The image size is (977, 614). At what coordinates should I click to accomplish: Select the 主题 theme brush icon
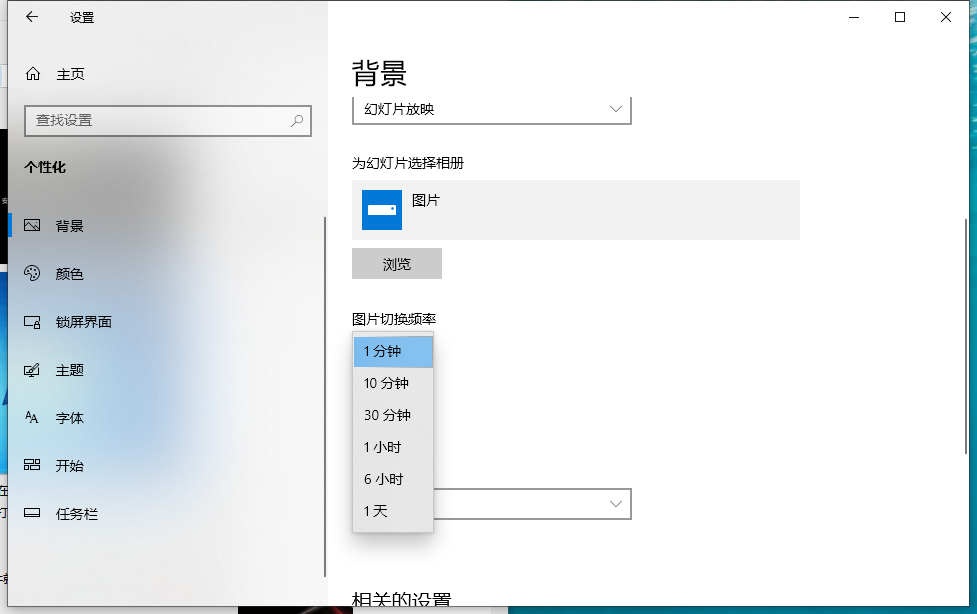pos(32,370)
